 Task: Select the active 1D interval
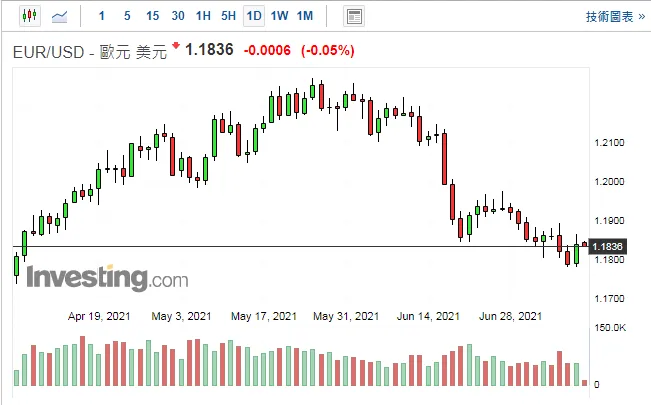[x=254, y=17]
